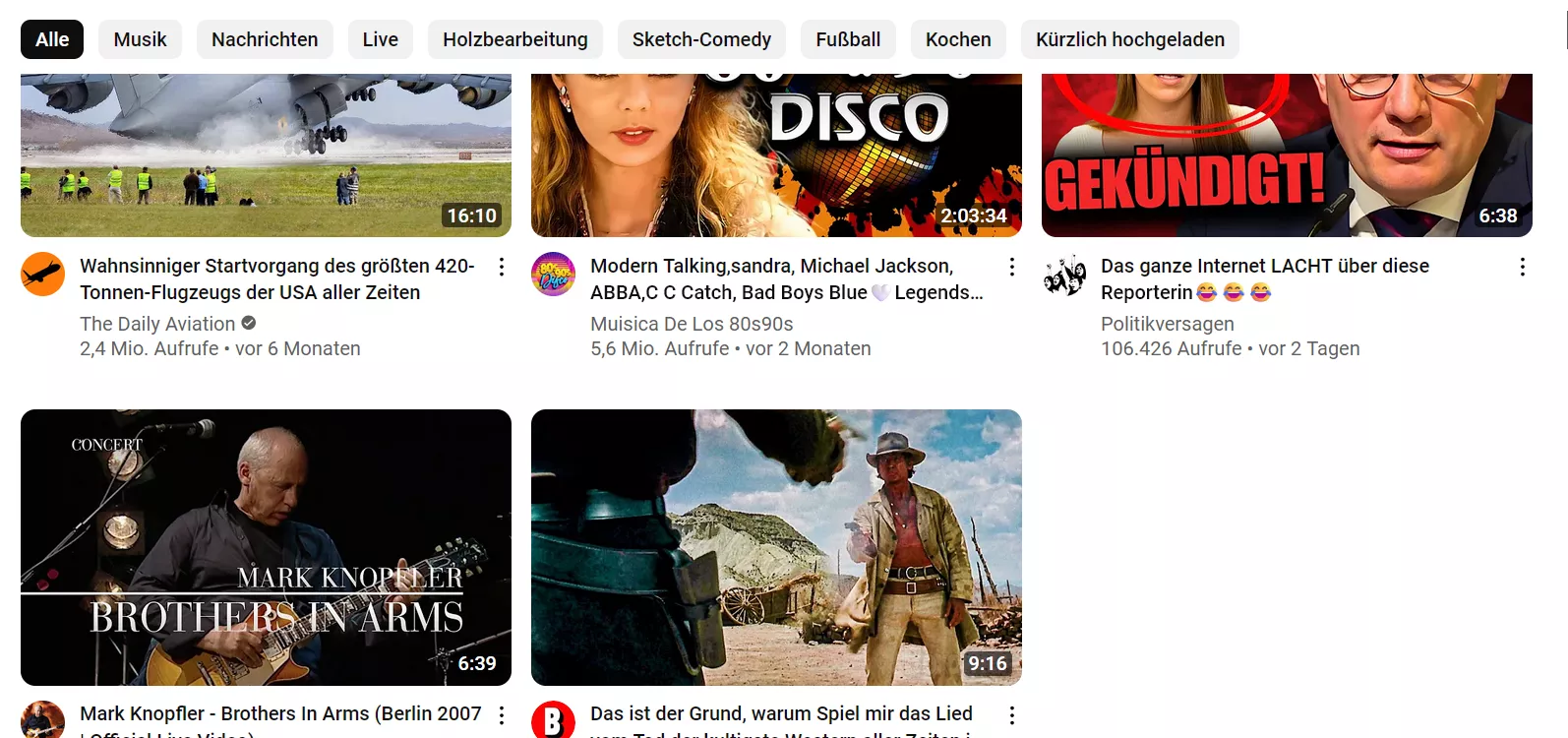
Task: Choose the Kürzlich hochgeladen chip
Action: pos(1130,39)
